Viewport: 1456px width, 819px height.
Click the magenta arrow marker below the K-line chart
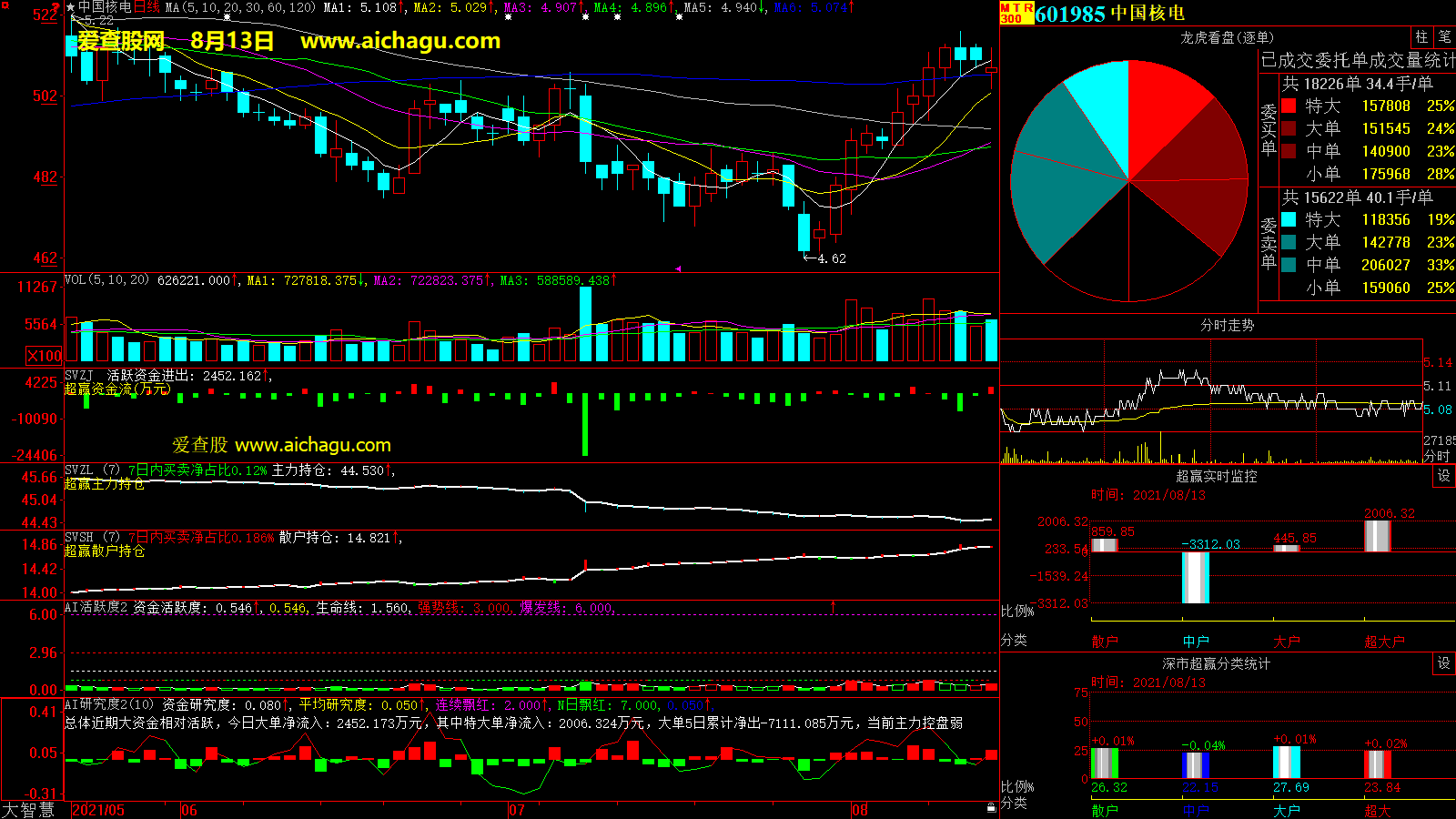677,268
